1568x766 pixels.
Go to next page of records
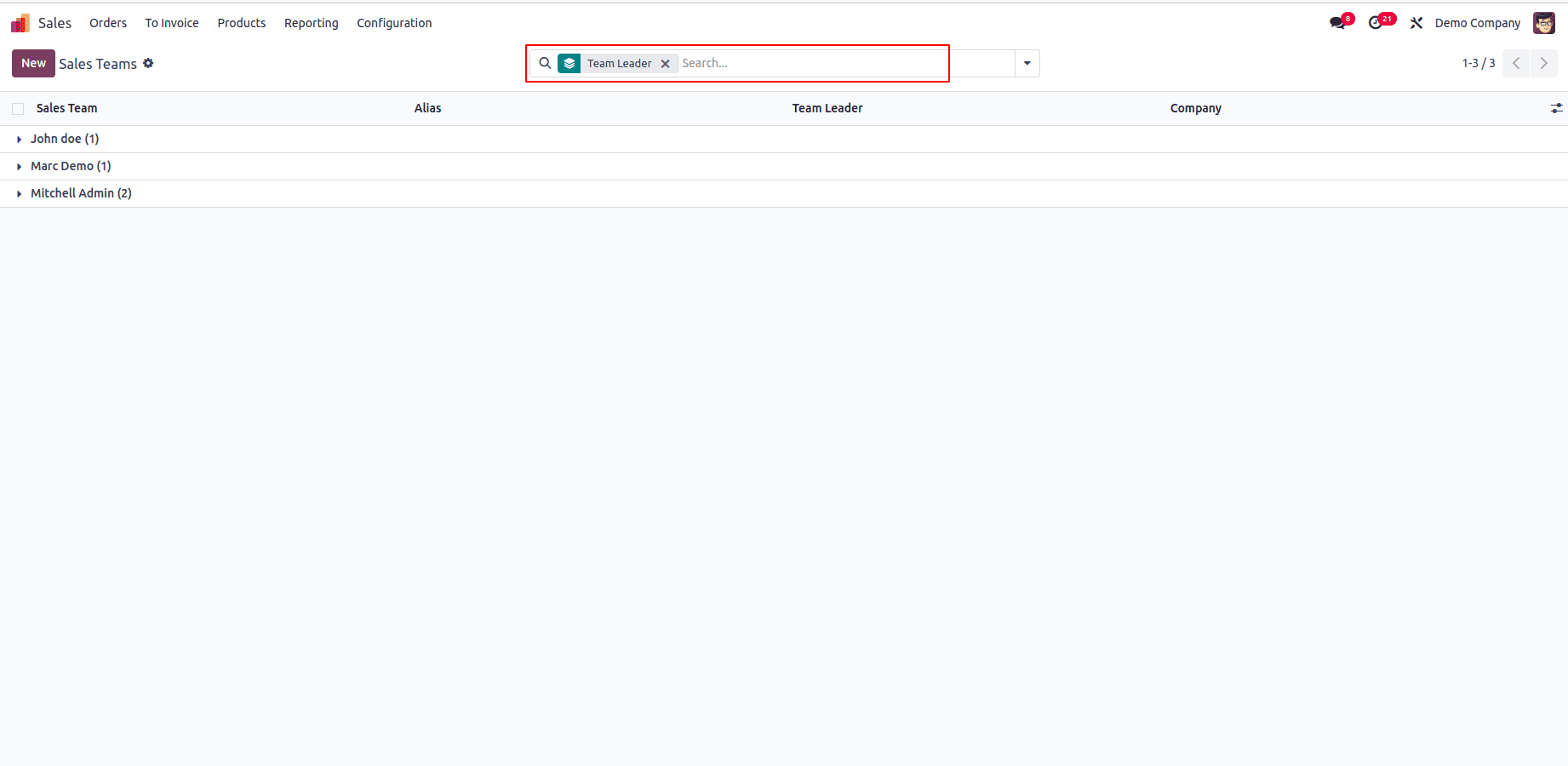point(1544,63)
